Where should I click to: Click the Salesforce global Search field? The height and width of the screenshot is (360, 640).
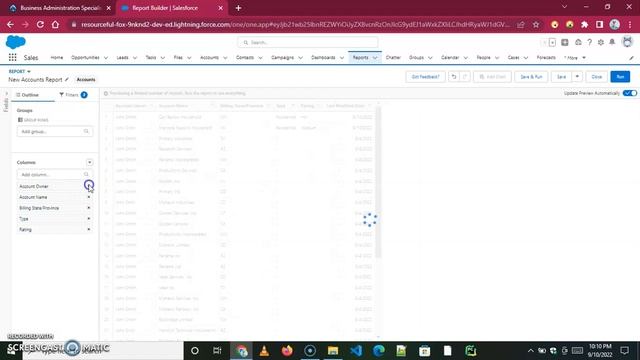coord(308,42)
